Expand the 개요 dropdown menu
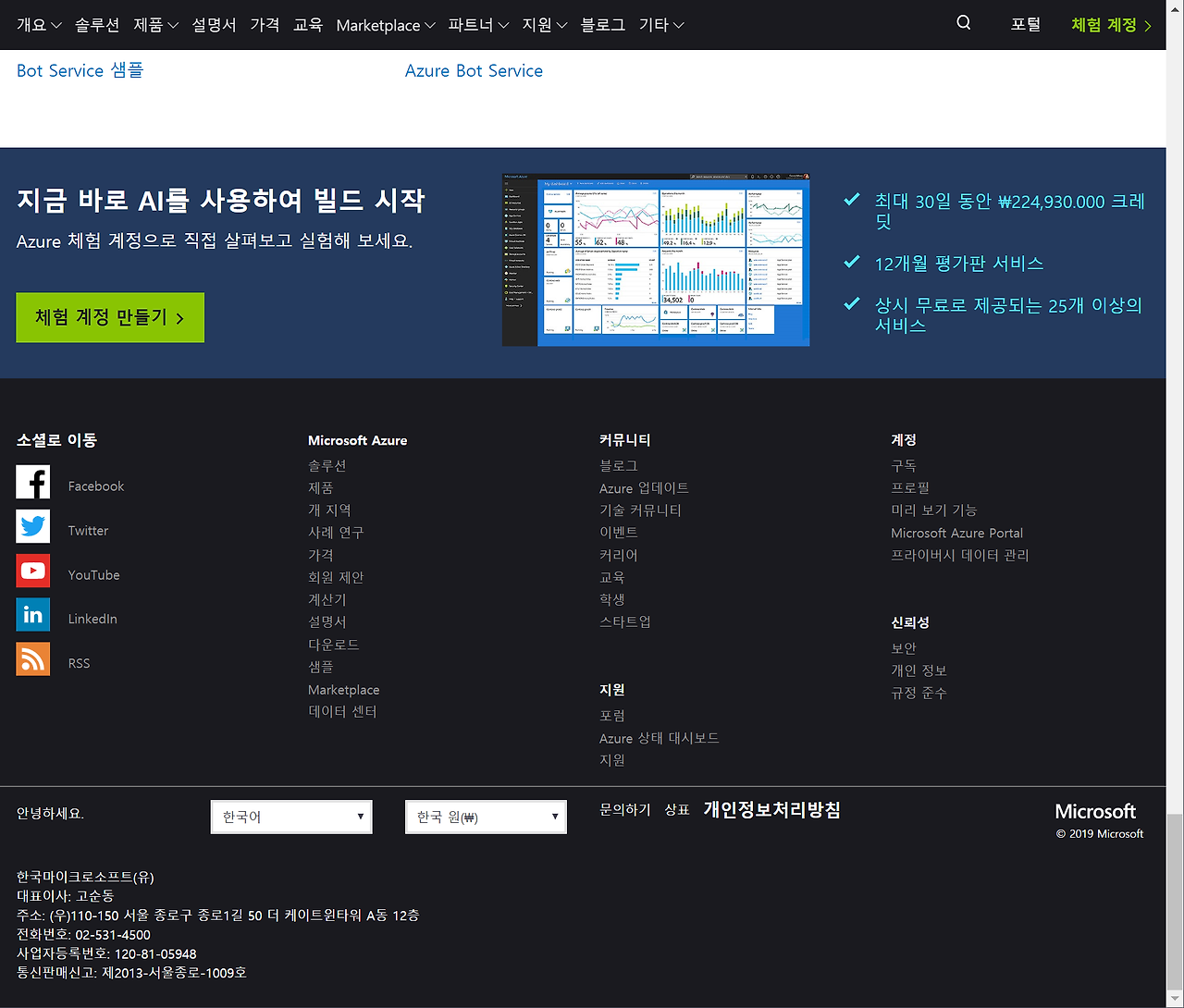 [39, 25]
